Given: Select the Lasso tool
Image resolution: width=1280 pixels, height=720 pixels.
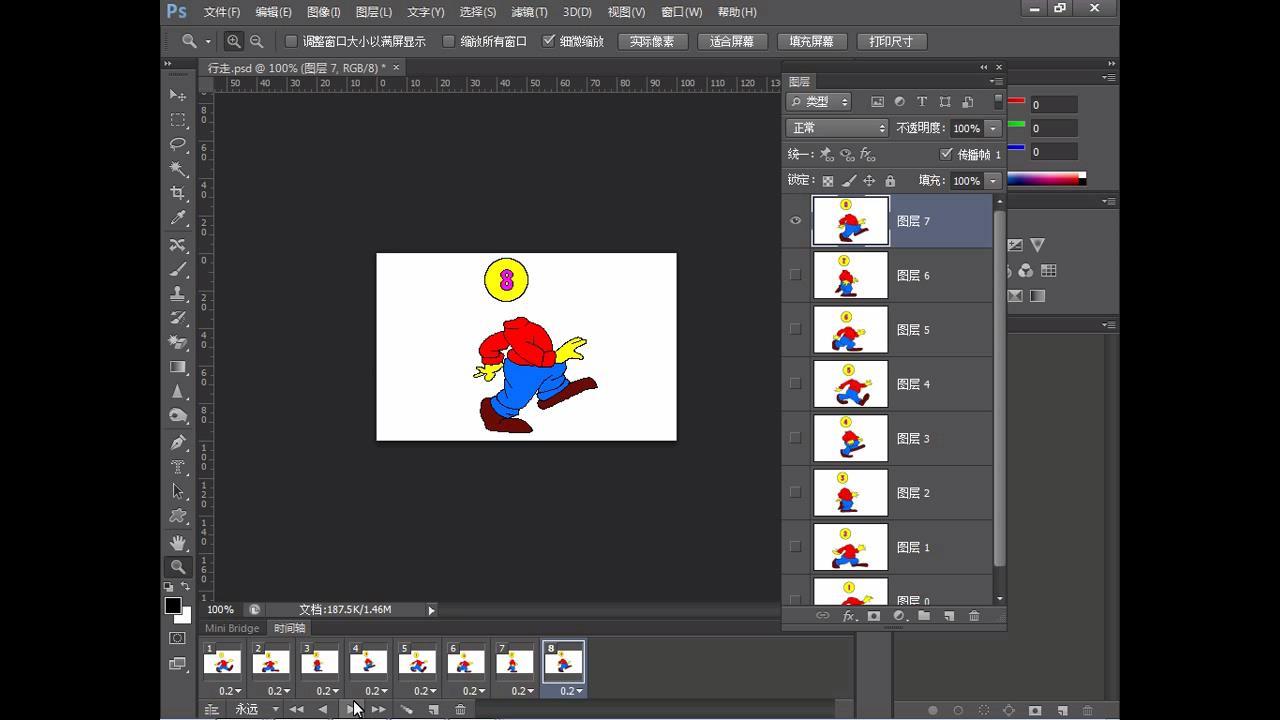Looking at the screenshot, I should (178, 145).
